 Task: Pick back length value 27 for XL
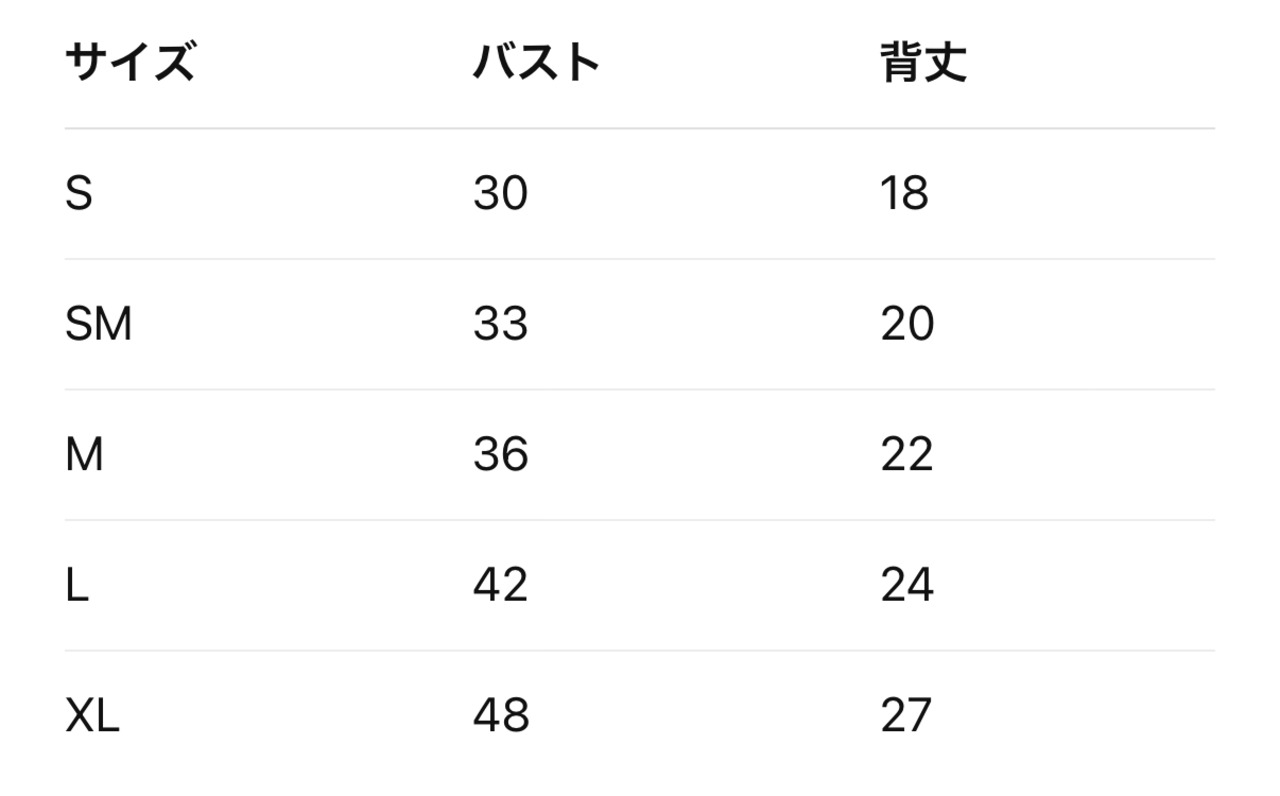[906, 716]
